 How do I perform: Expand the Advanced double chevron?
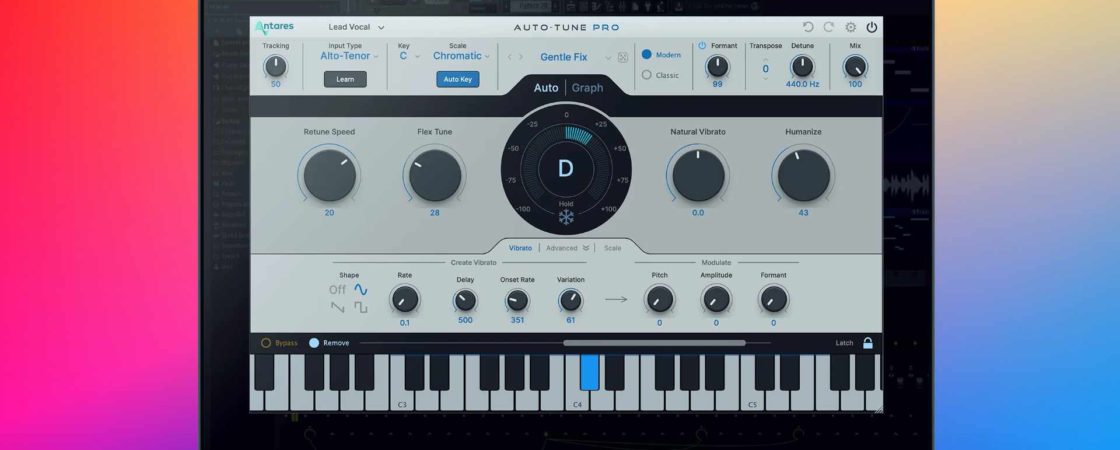(x=586, y=248)
